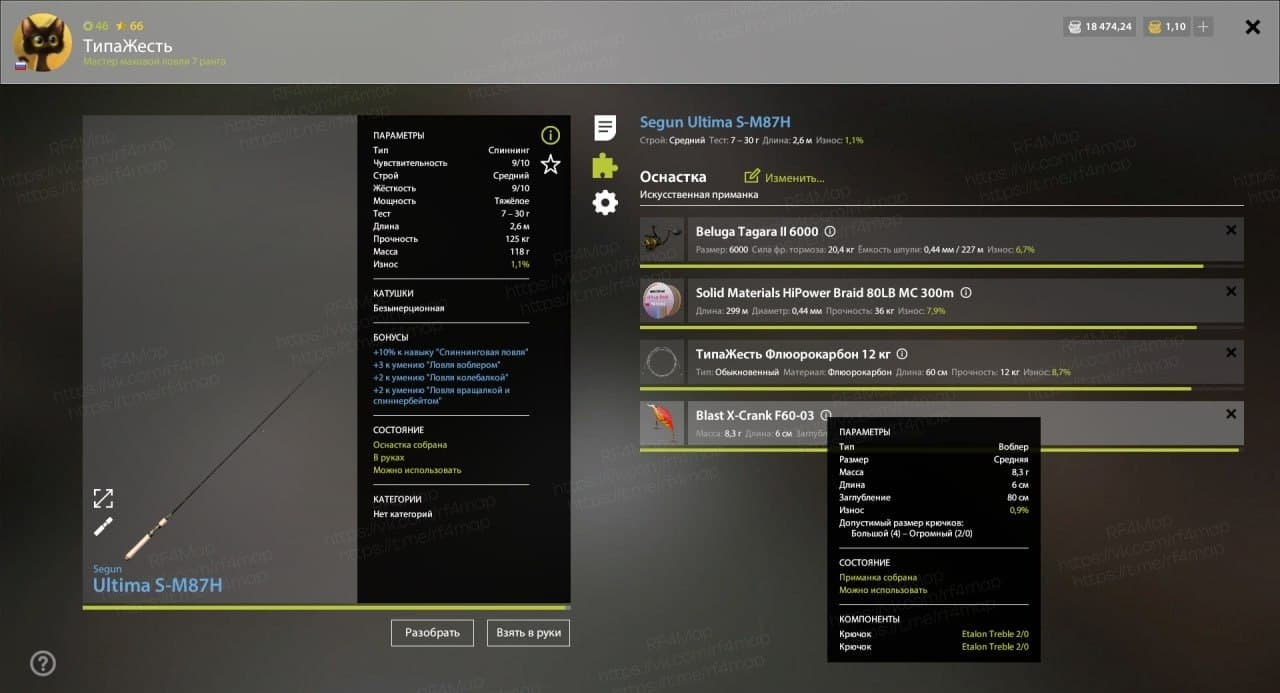Click the wear bar under the Beluga reel row
Image resolution: width=1280 pixels, height=693 pixels.
tap(942, 266)
